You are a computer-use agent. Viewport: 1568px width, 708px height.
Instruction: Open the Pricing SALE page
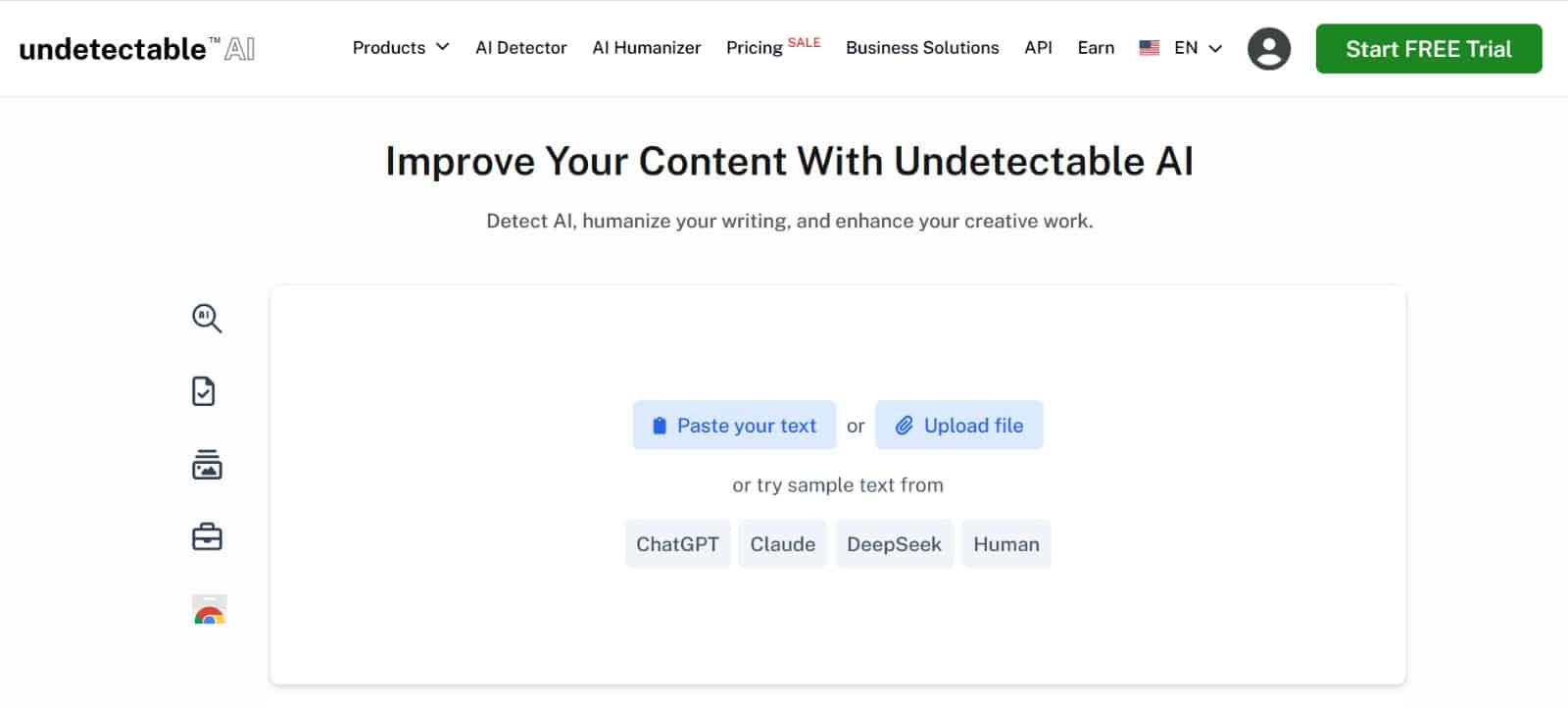[x=773, y=46]
